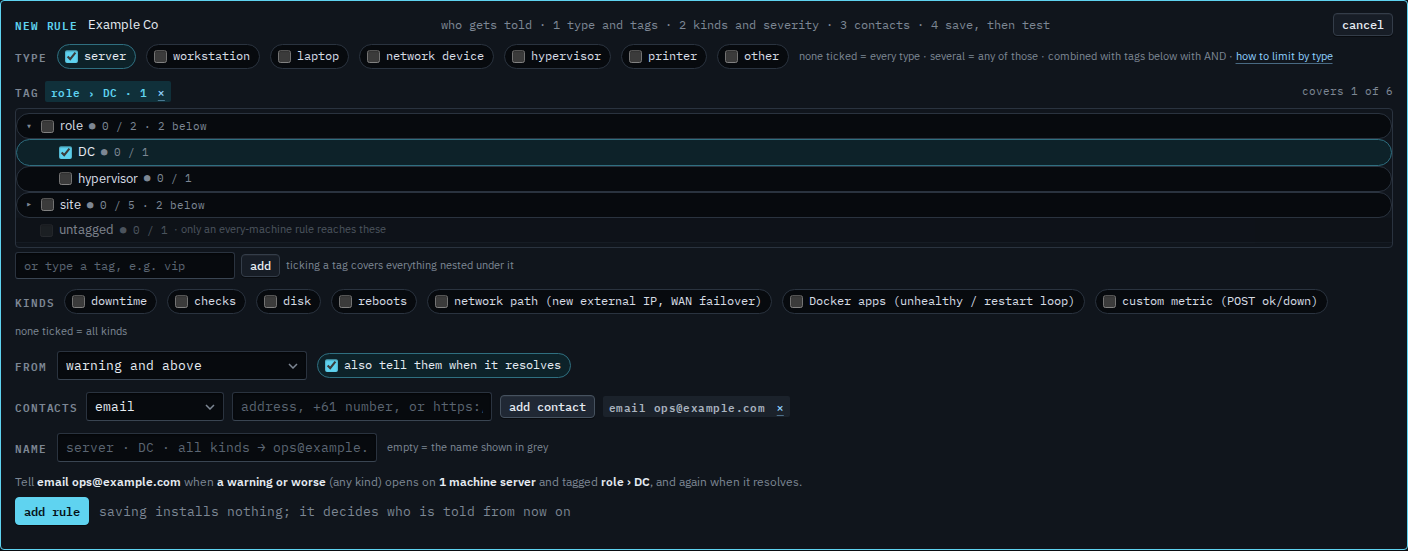
Task: Click the none ticked = all kinds note
Action: [71, 331]
